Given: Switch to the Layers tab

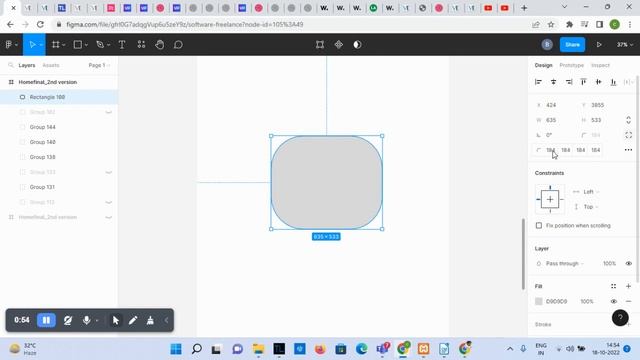Looking at the screenshot, I should coord(27,65).
